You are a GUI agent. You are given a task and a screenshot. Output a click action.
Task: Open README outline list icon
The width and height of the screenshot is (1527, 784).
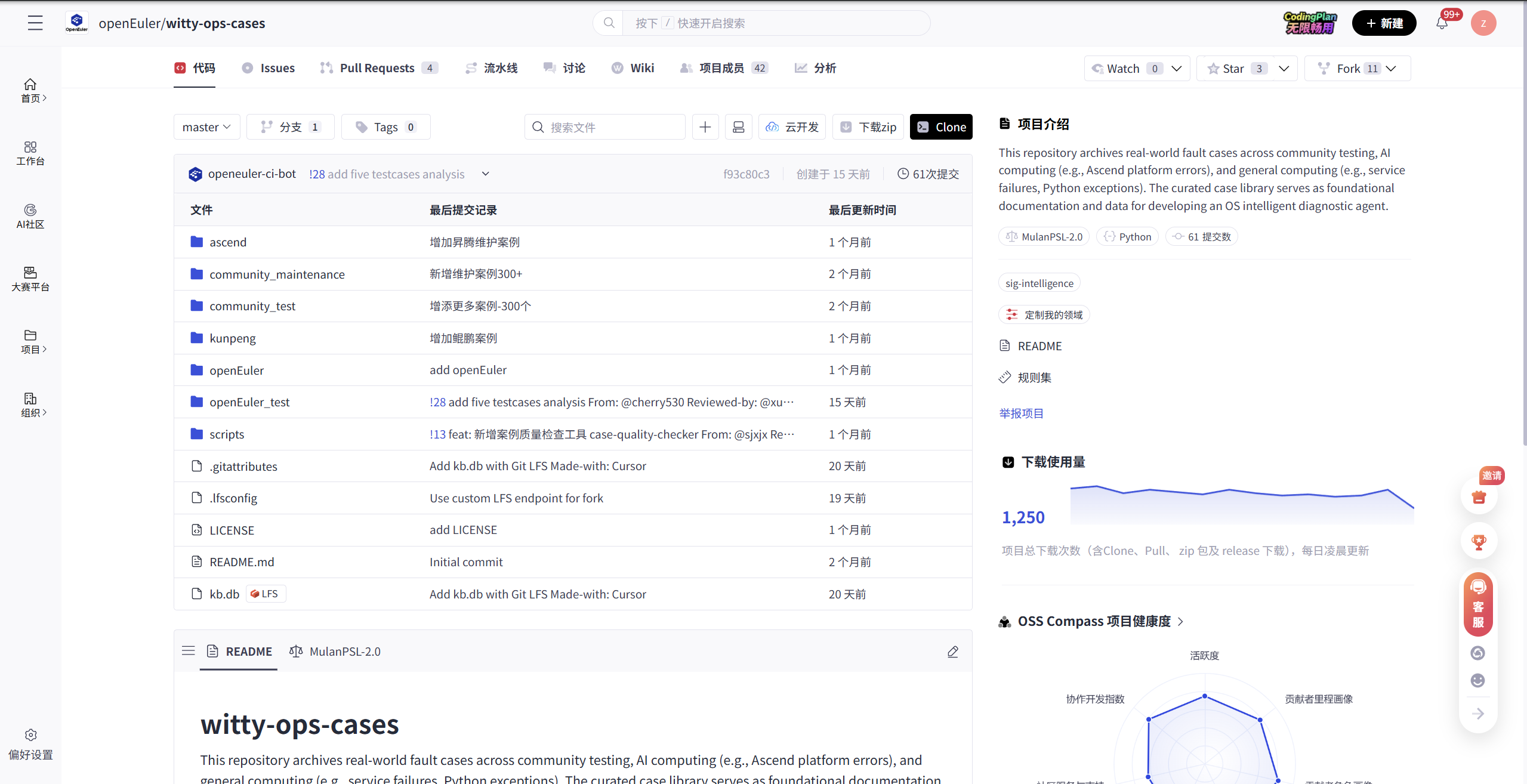[x=189, y=651]
